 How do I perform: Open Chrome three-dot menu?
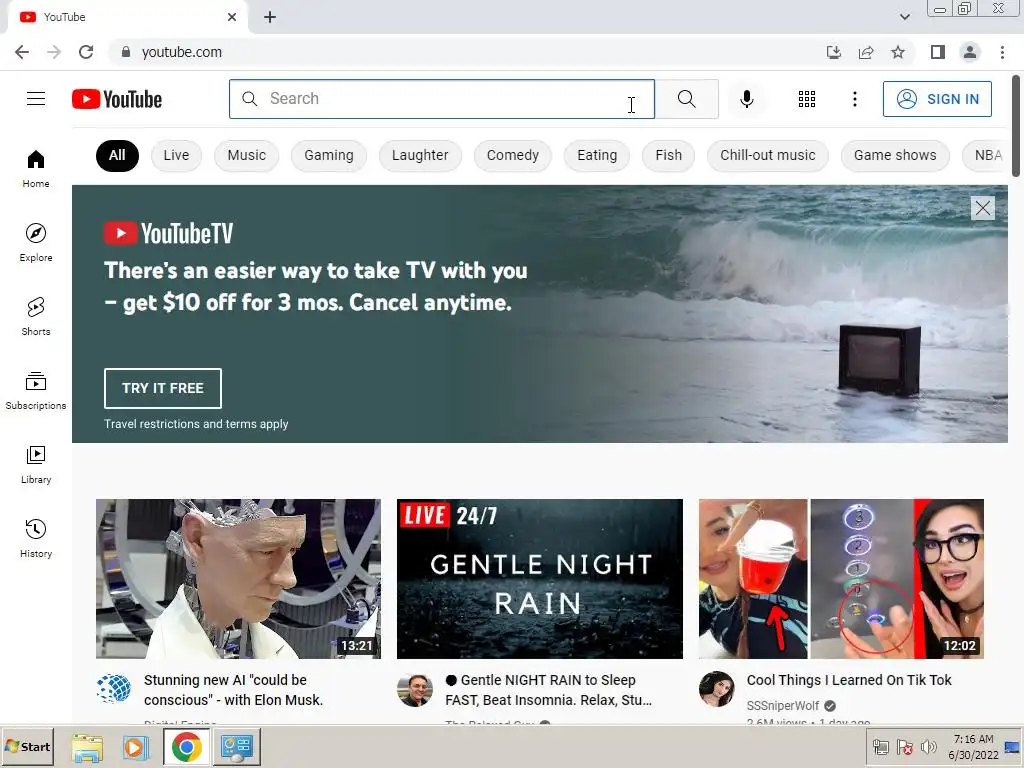click(1002, 52)
